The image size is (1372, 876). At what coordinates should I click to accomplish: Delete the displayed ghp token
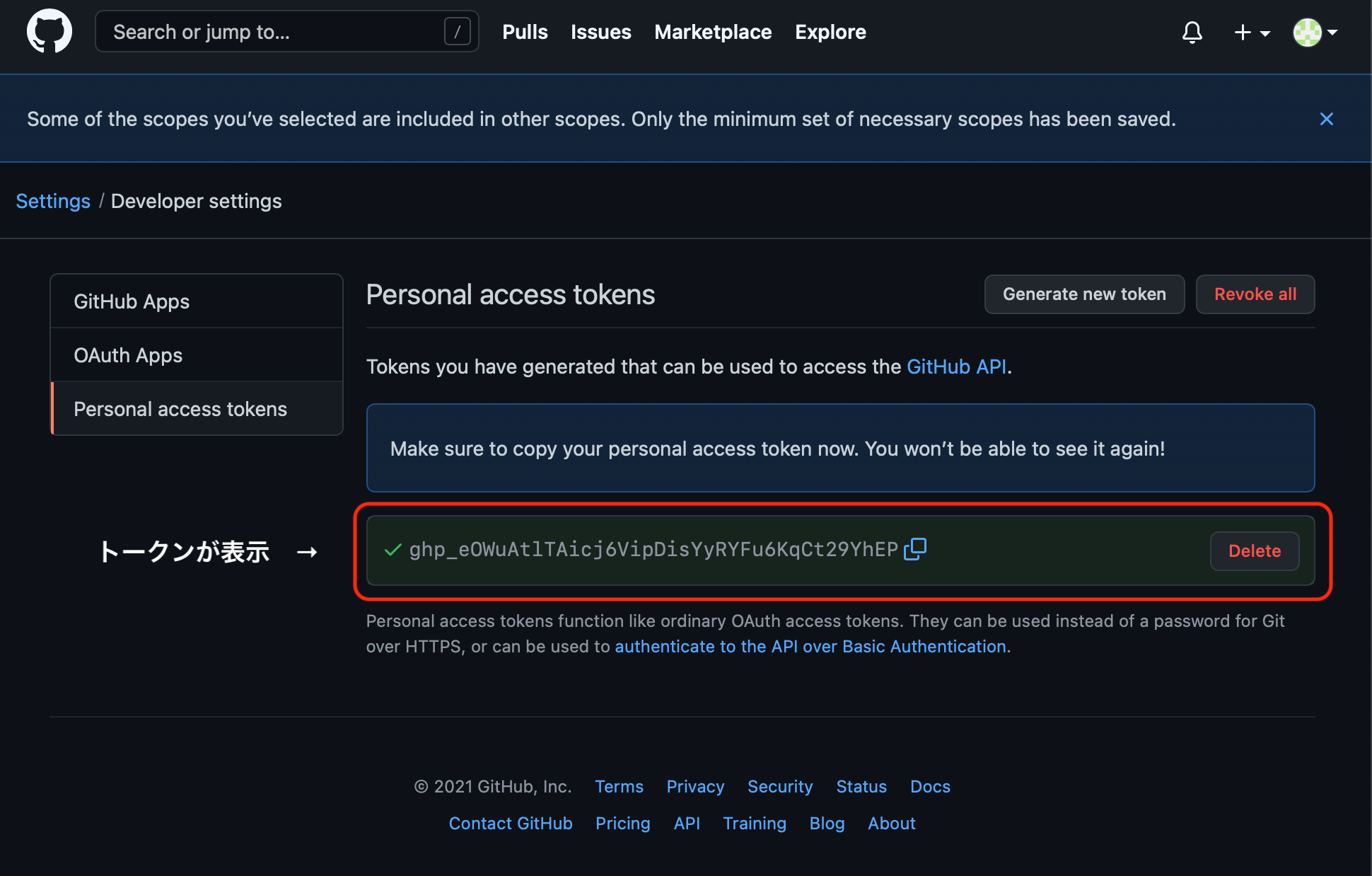[x=1255, y=551]
